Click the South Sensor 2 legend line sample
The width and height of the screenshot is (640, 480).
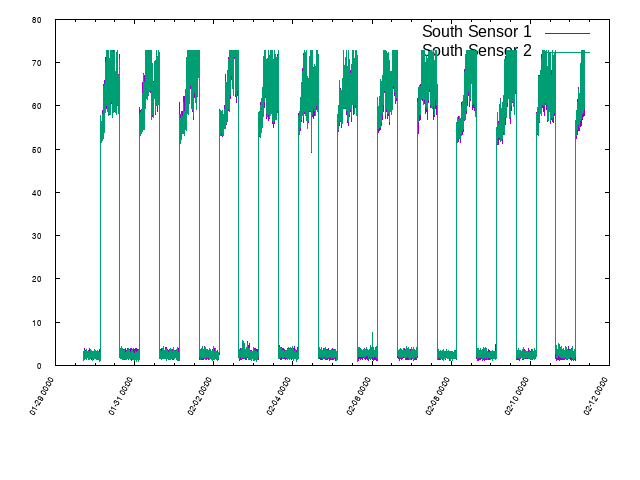click(x=567, y=52)
